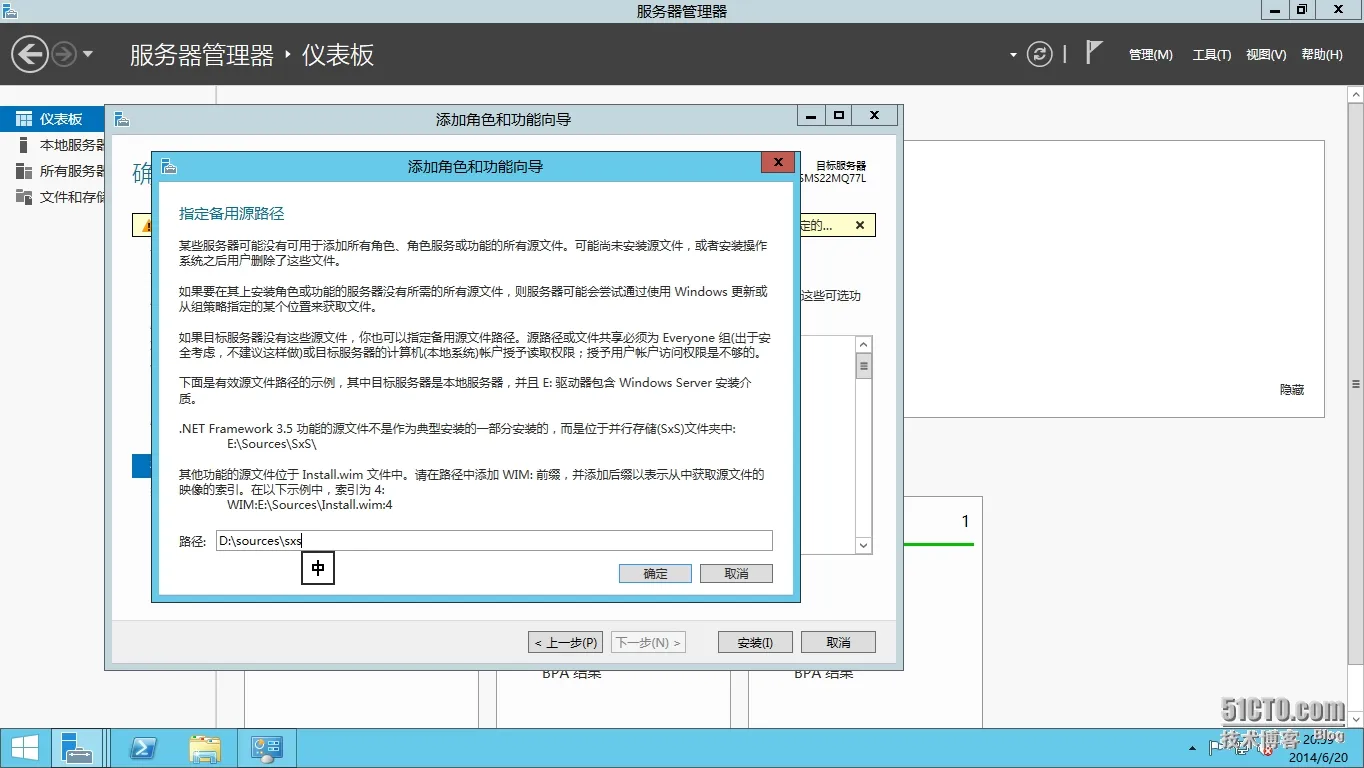Click the count 1 on the dashboard tile

965,521
